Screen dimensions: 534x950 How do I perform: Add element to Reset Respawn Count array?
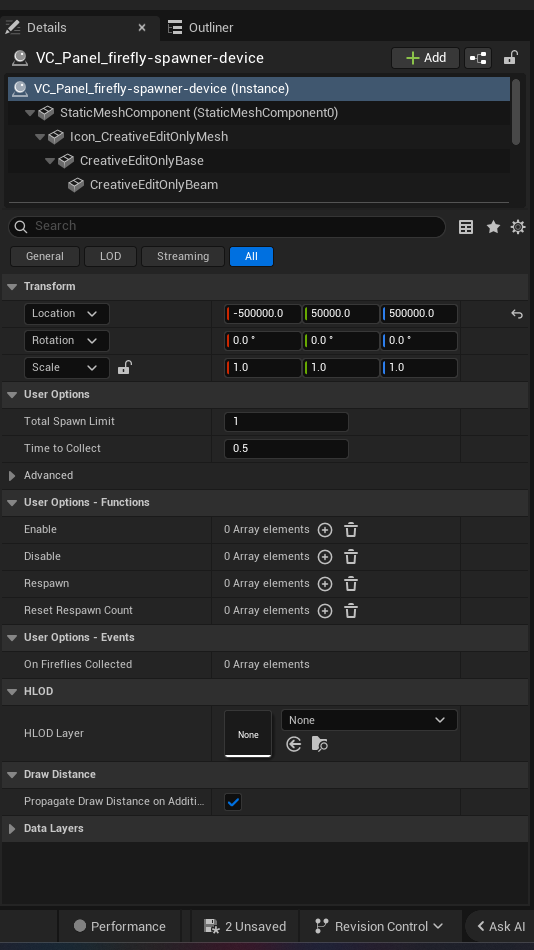click(x=325, y=611)
